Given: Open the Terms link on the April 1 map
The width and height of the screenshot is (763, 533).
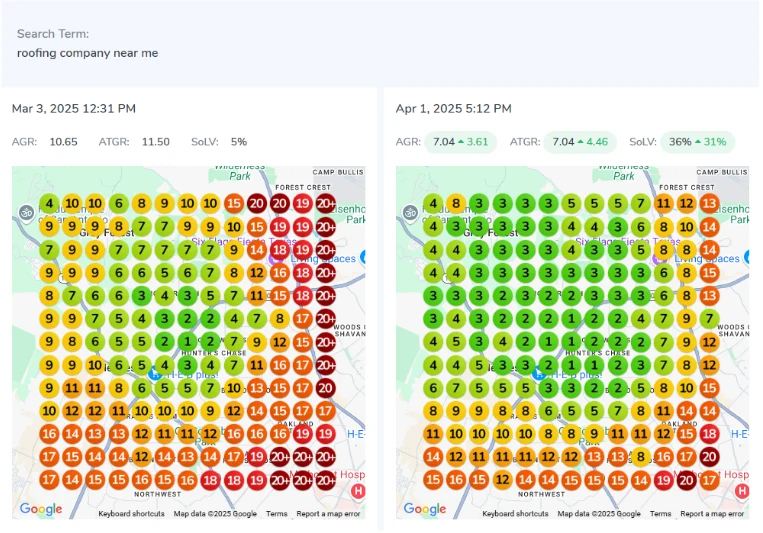Looking at the screenshot, I should tap(660, 514).
